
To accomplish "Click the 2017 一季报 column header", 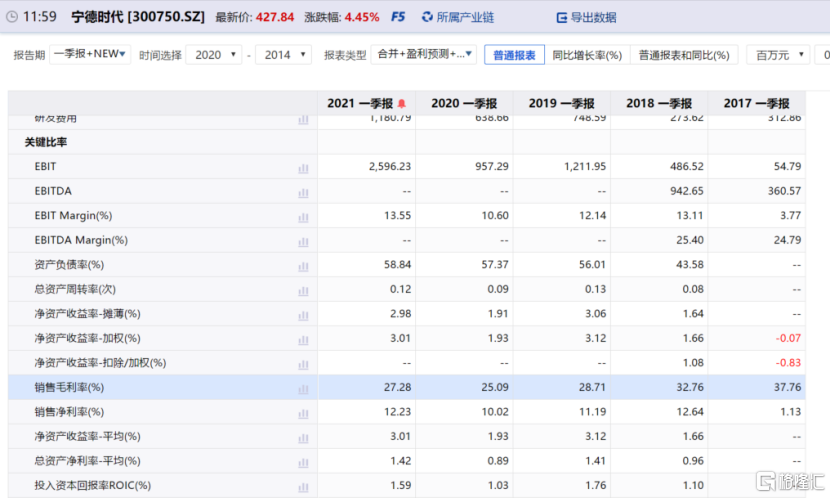I will 757,103.
